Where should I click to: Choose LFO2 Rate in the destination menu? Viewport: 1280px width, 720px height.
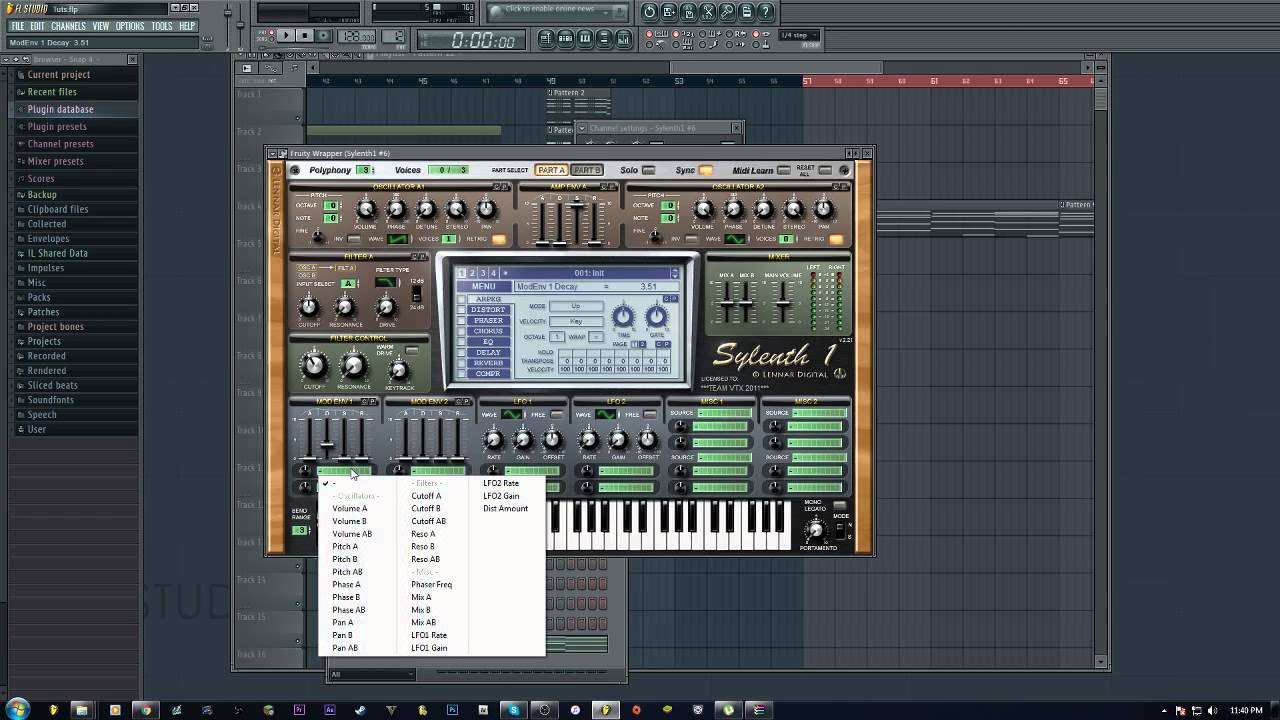click(501, 483)
